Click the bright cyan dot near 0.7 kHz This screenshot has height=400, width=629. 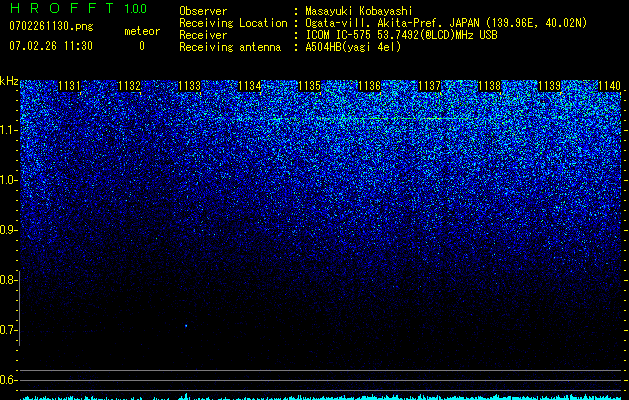click(186, 325)
